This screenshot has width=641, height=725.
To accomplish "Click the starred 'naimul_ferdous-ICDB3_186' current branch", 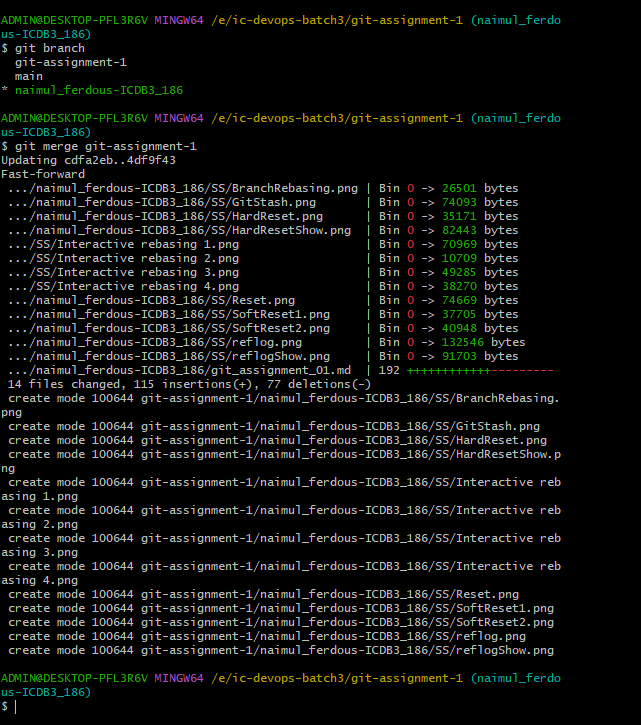I will pos(99,90).
